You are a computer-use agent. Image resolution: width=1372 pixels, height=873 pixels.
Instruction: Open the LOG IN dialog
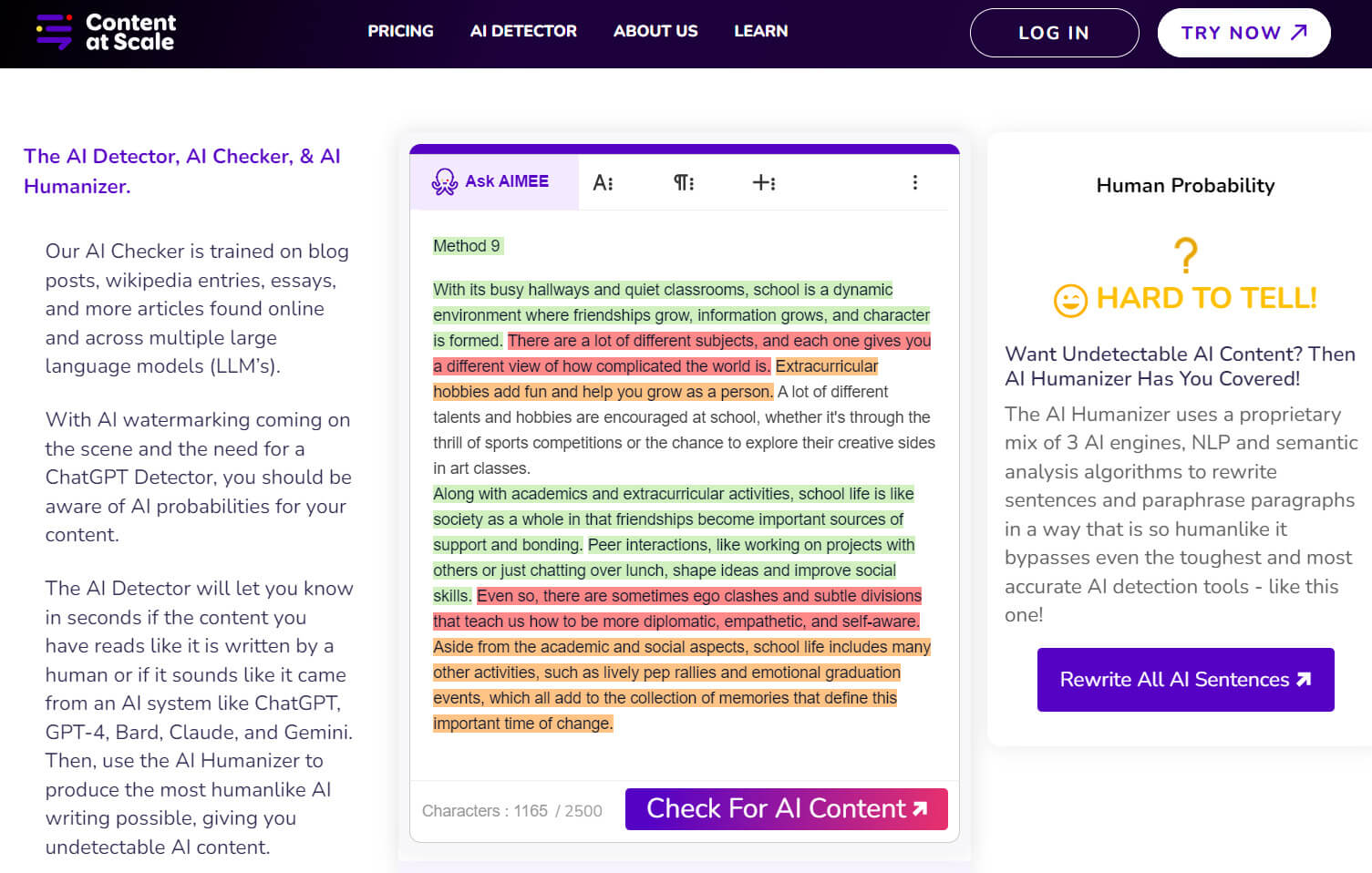1054,32
